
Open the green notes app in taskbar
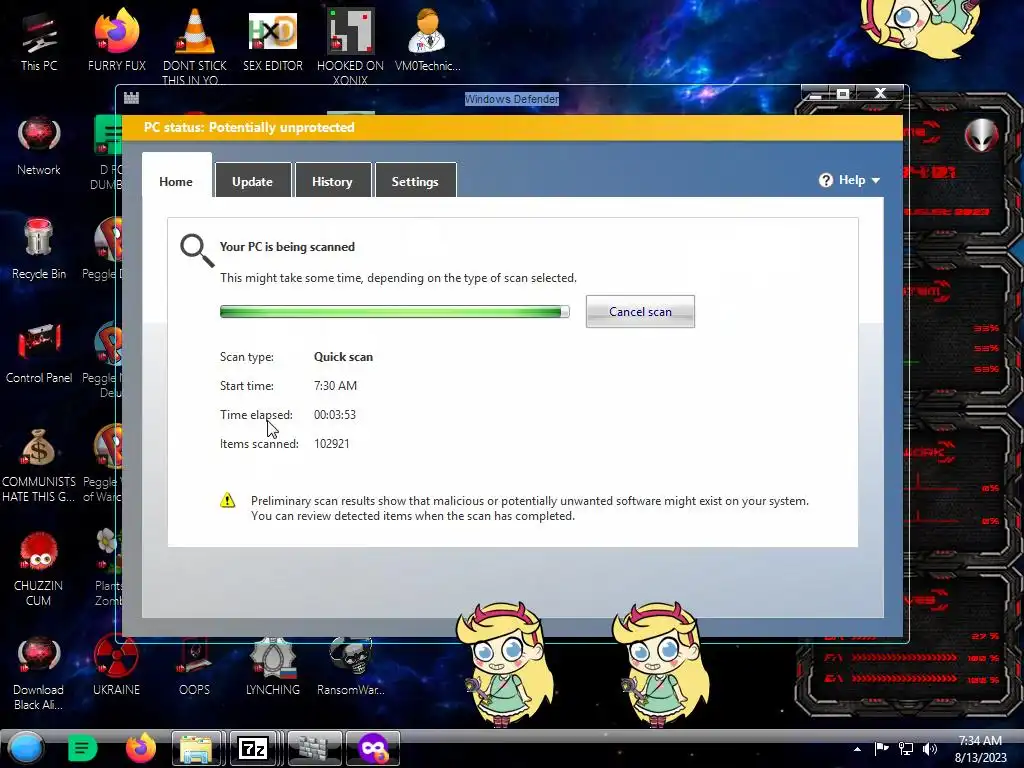pos(82,748)
